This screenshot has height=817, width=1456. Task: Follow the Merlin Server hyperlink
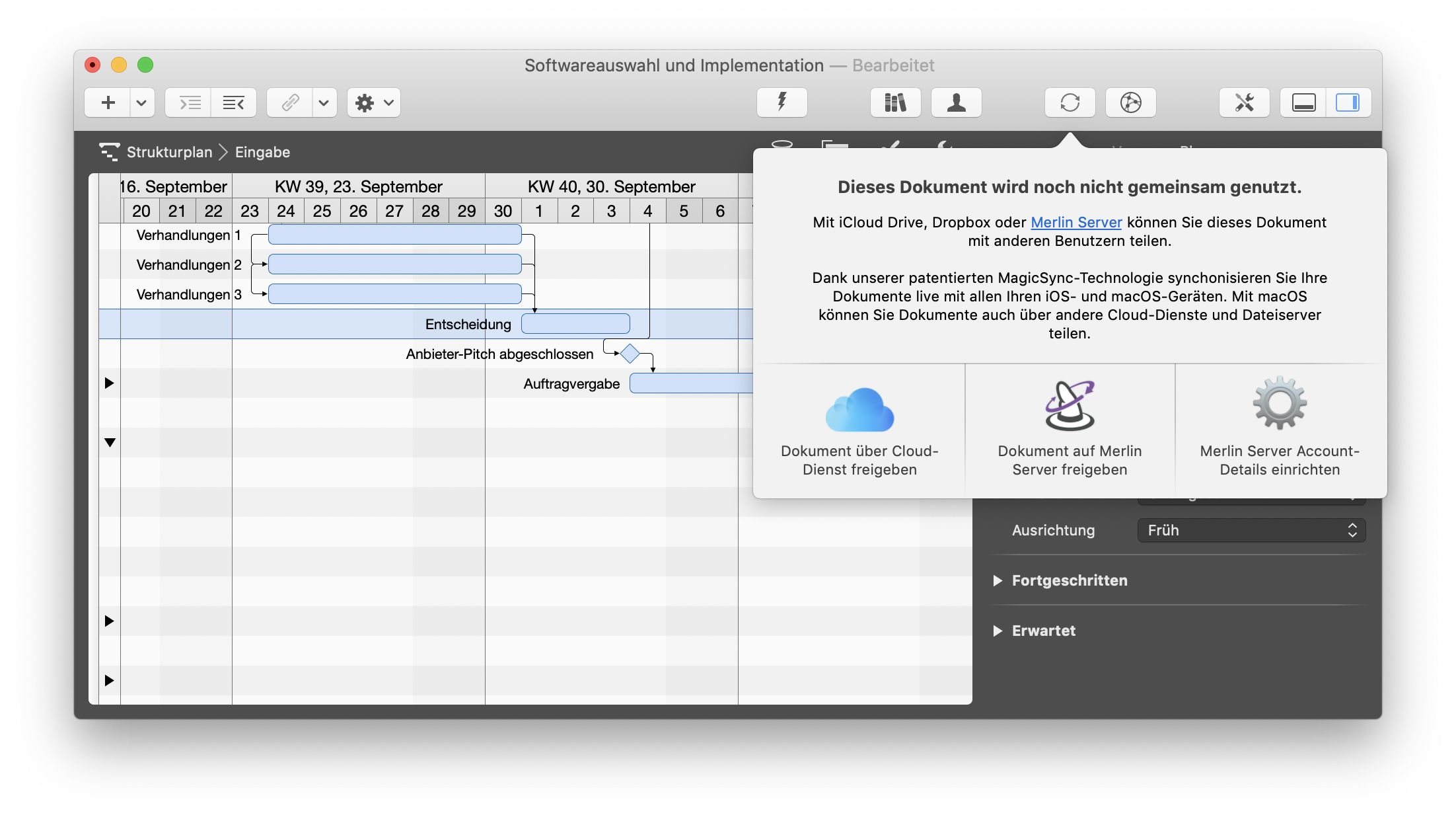tap(1076, 222)
